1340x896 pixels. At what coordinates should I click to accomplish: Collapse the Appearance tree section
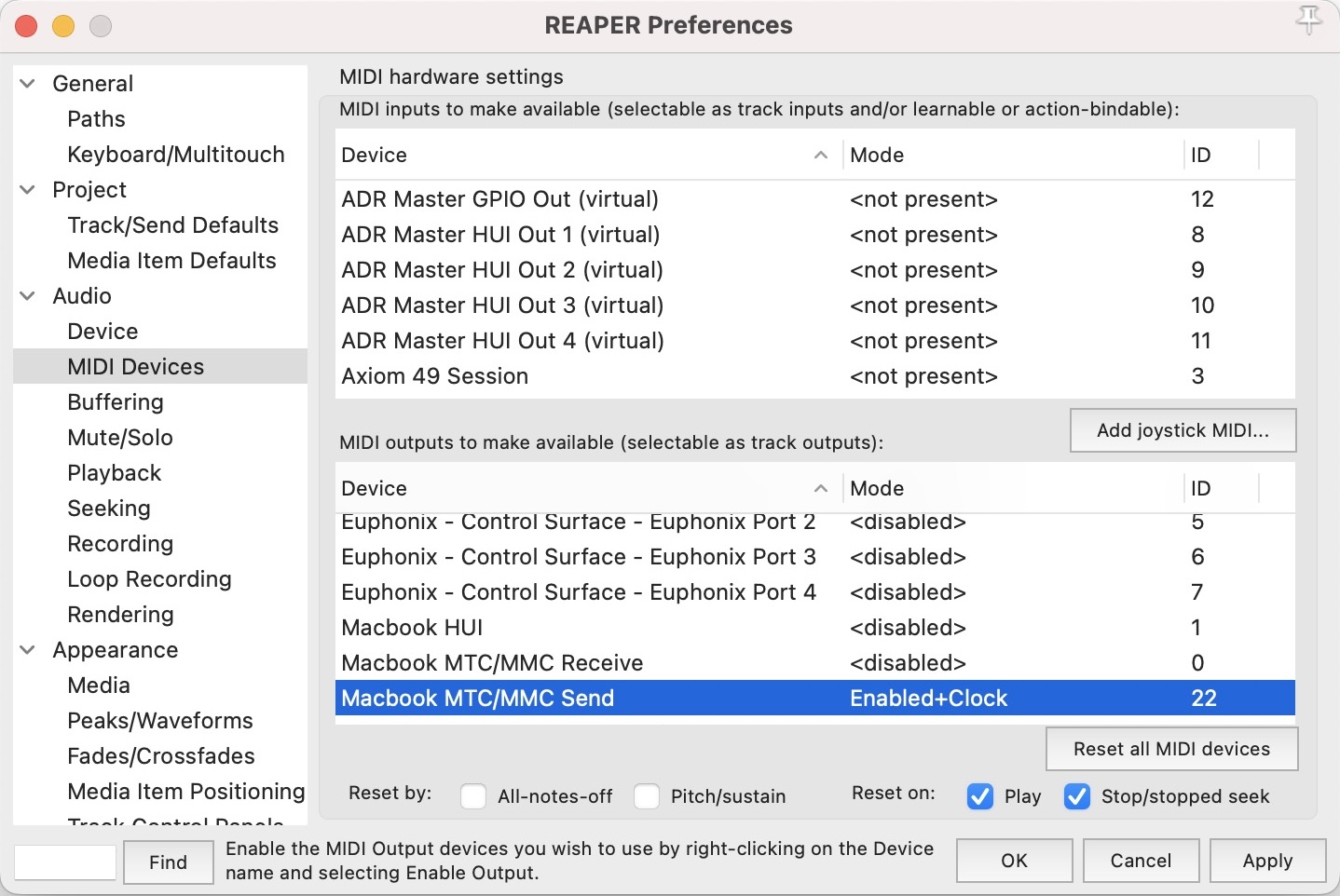[28, 650]
